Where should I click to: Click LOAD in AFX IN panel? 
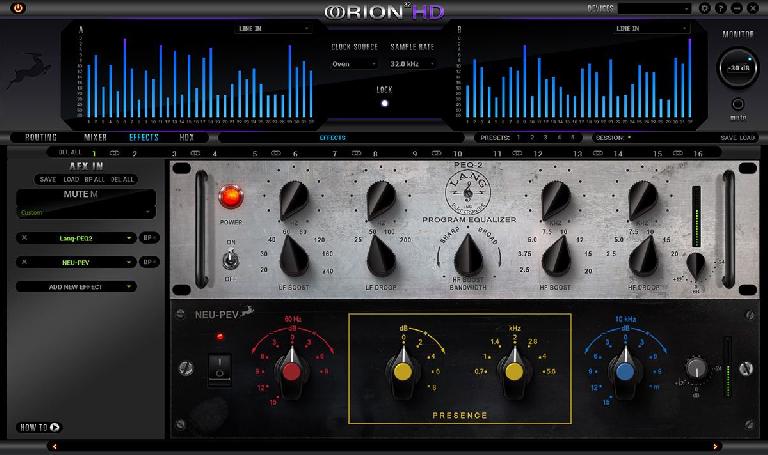coord(71,179)
